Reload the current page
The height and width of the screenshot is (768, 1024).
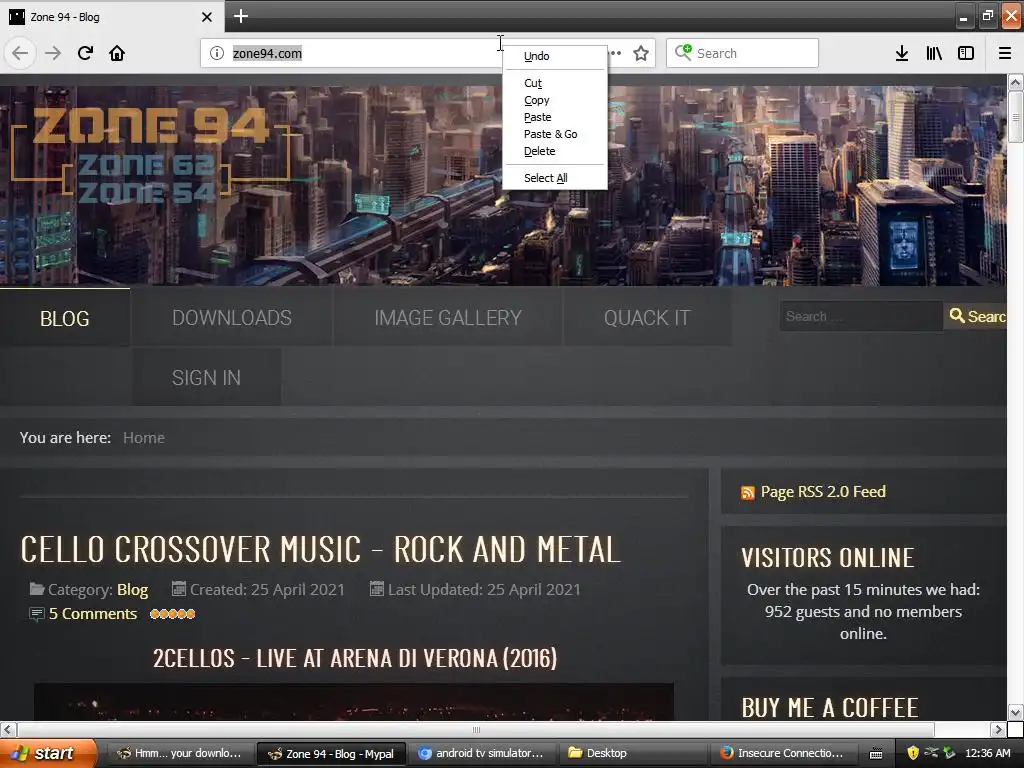[x=85, y=53]
